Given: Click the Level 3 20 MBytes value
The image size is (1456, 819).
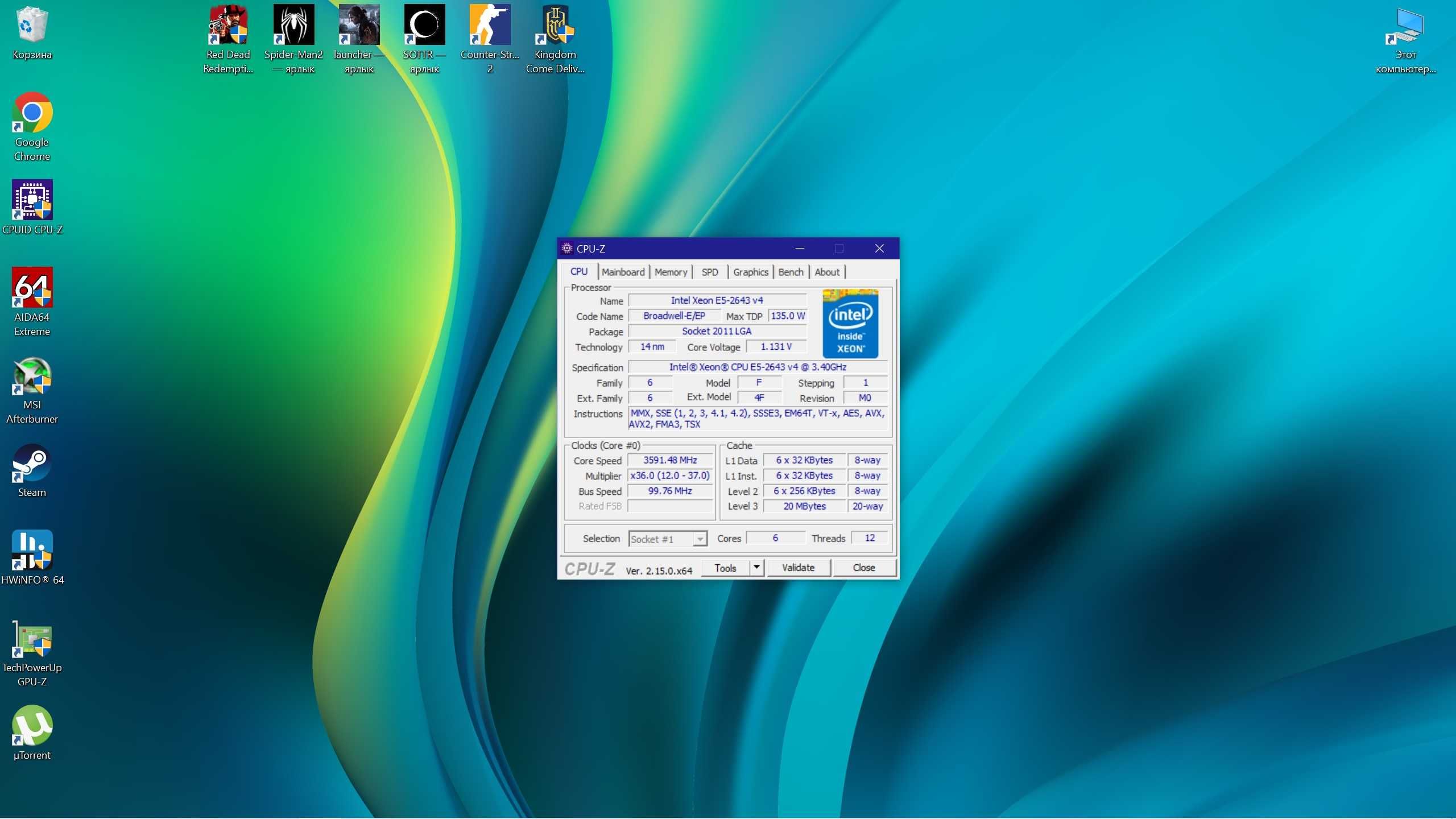Looking at the screenshot, I should pyautogui.click(x=804, y=506).
